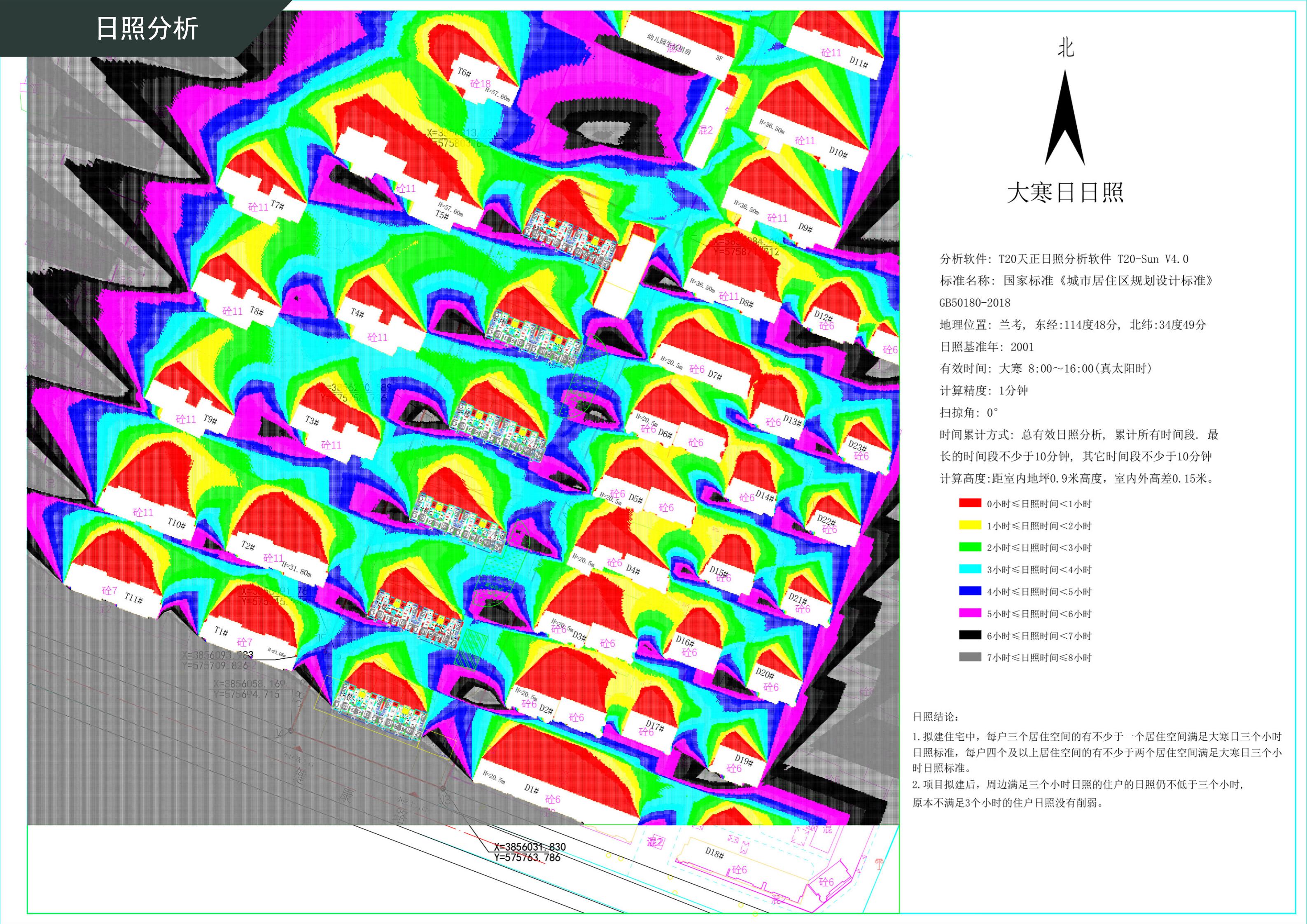This screenshot has height=924, width=1307.
Task: Select conclusion item 1 starting 拟建住宅中
Action: coord(1097,752)
